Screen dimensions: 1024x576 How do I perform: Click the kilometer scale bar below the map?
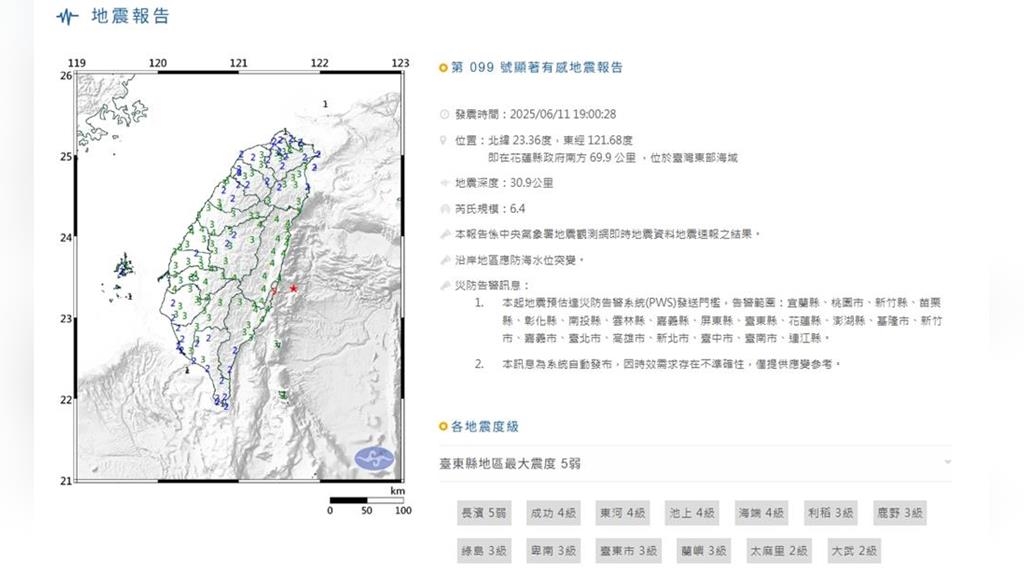pyautogui.click(x=365, y=500)
